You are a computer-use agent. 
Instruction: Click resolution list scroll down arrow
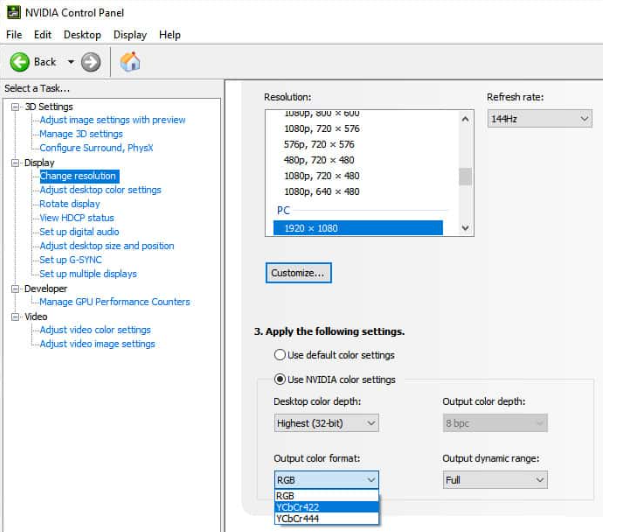click(465, 228)
